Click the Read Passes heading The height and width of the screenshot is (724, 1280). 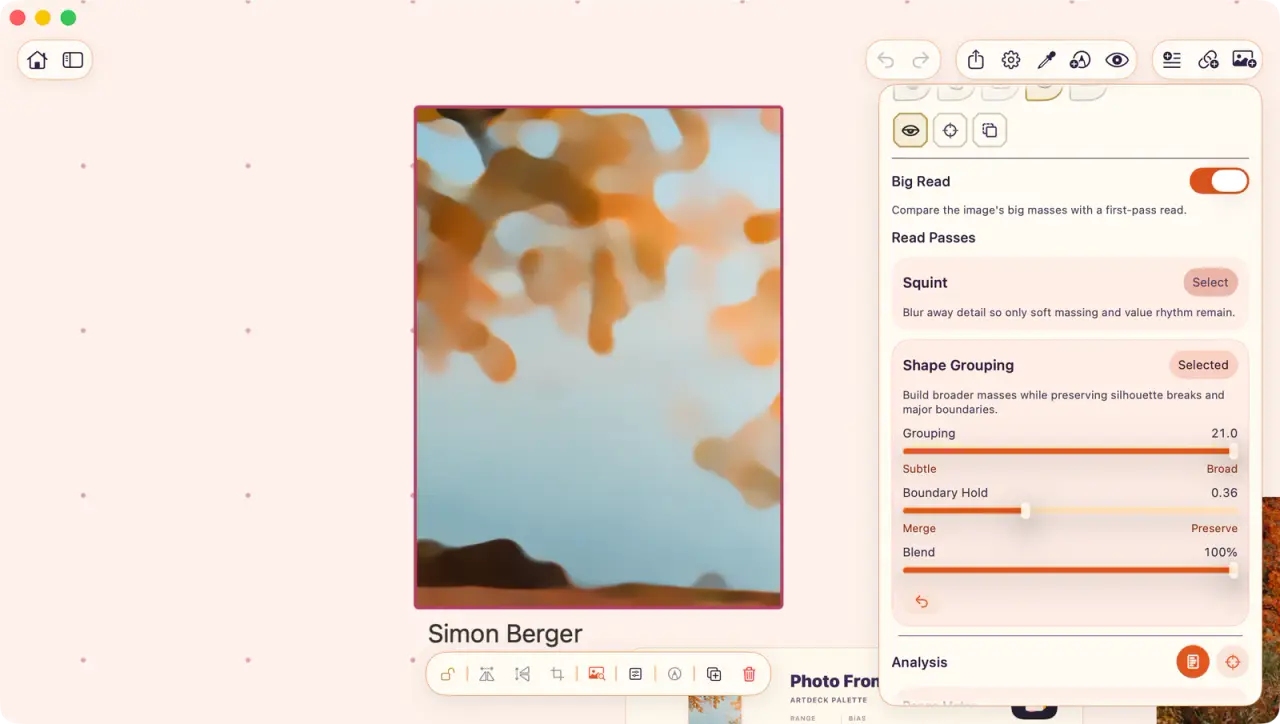933,237
